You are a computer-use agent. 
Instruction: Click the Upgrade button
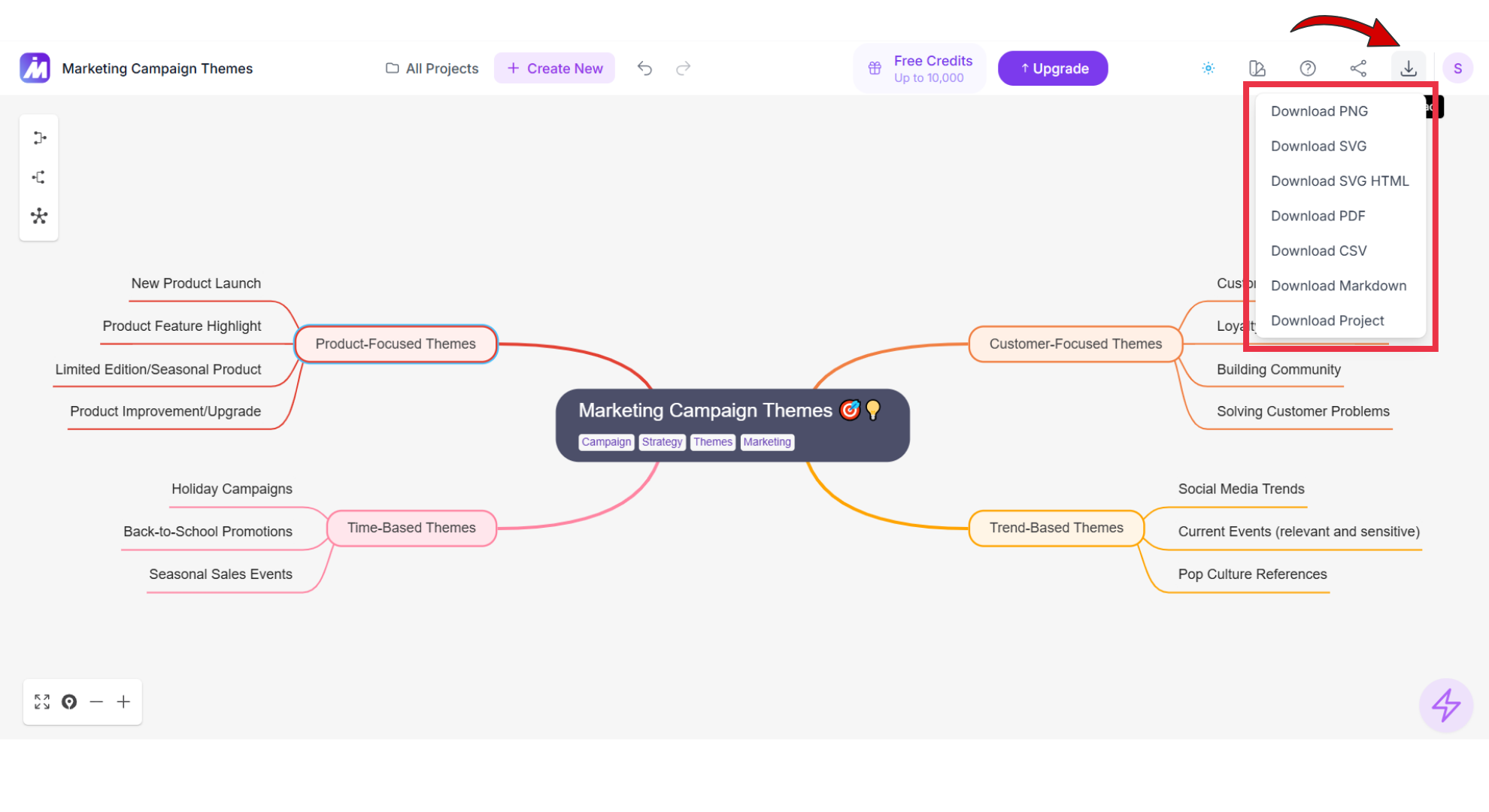tap(1053, 68)
